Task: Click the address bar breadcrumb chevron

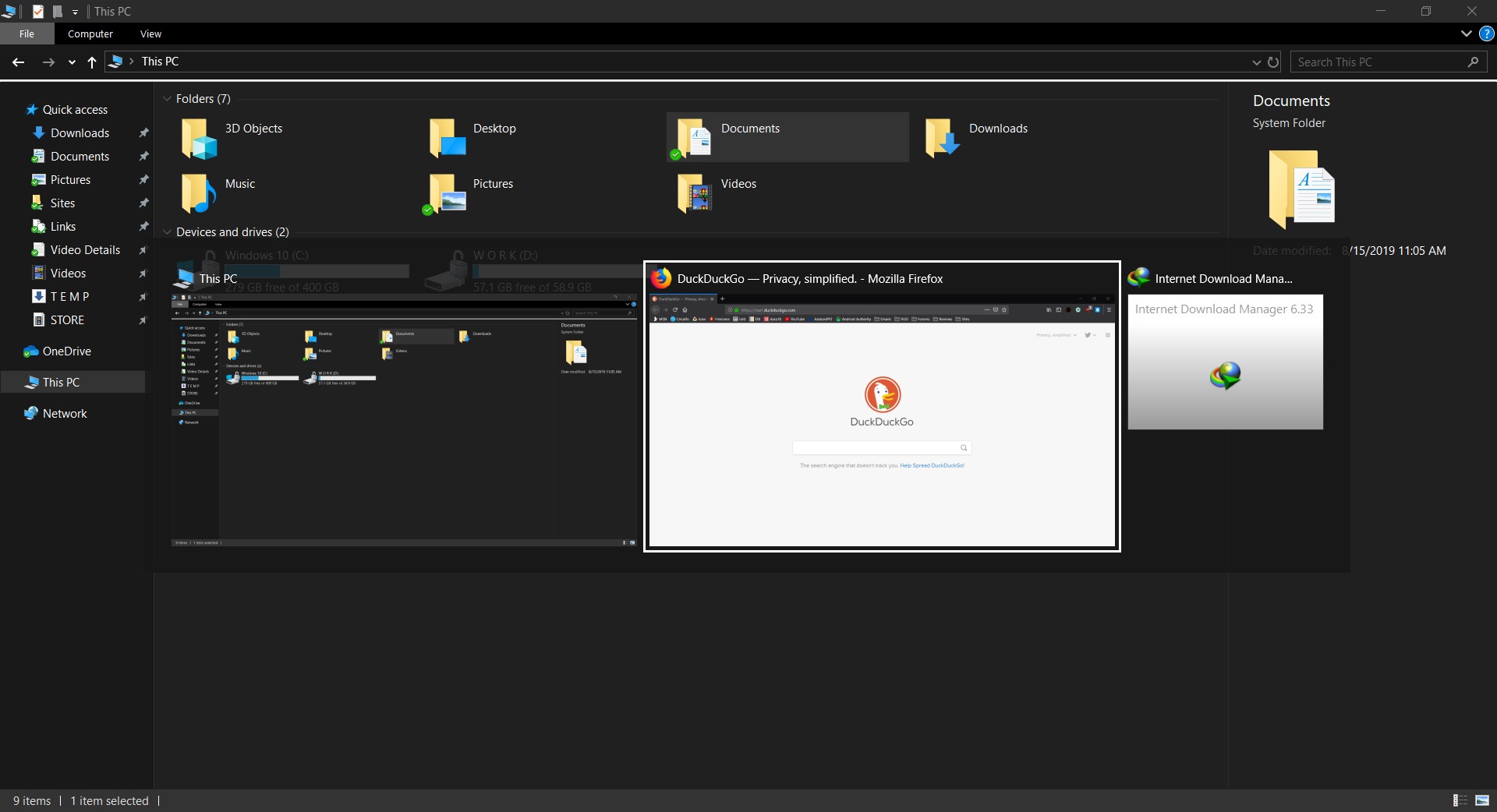Action: [x=132, y=62]
